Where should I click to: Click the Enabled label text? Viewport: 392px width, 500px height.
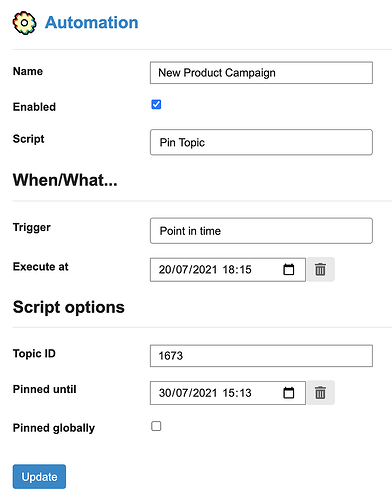pyautogui.click(x=34, y=107)
